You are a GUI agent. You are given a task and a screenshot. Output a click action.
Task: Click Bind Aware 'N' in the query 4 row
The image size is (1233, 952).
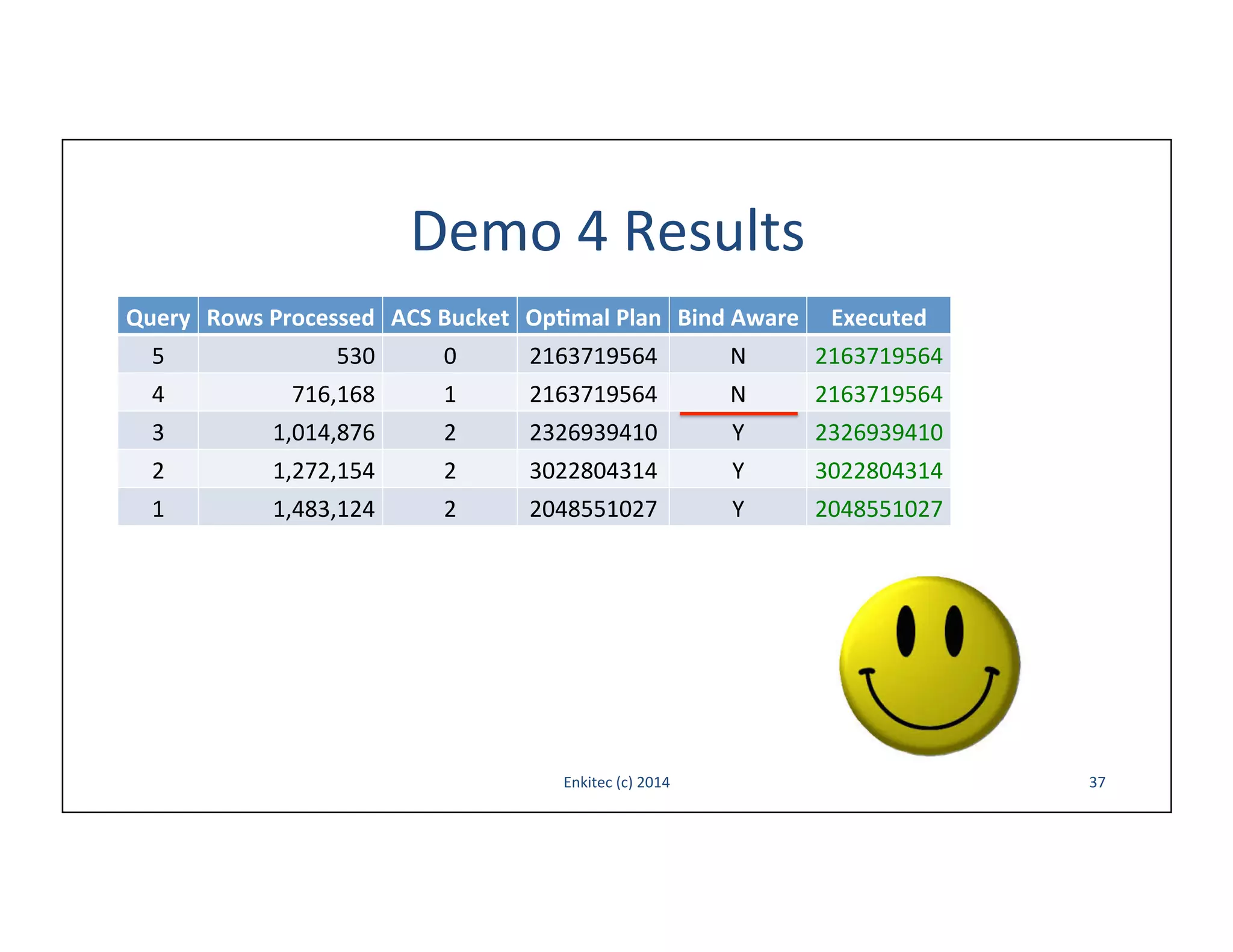[x=738, y=394]
